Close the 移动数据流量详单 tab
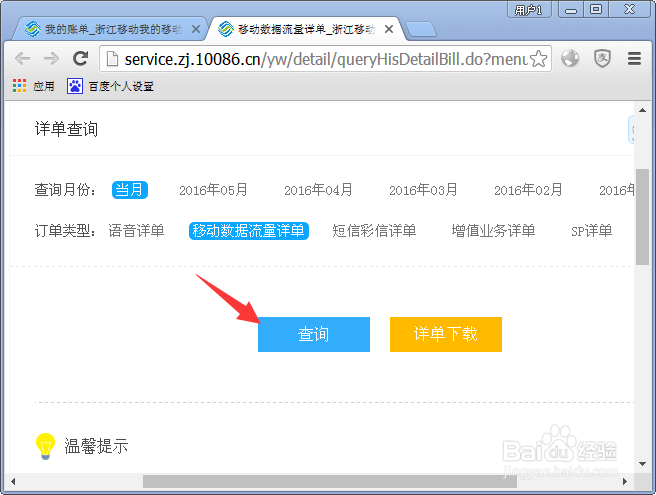656x495 pixels. [x=389, y=29]
